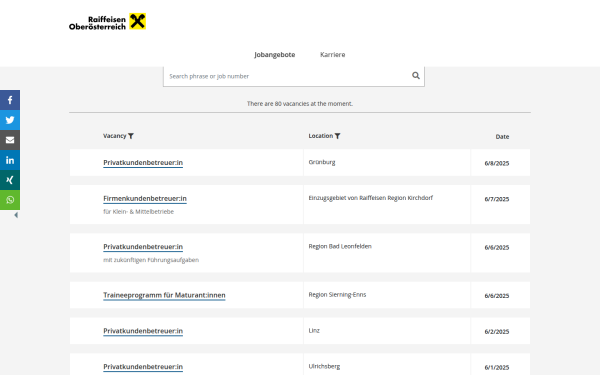This screenshot has width=600, height=375.
Task: Click date 6/1/2025
Action: [x=497, y=367]
